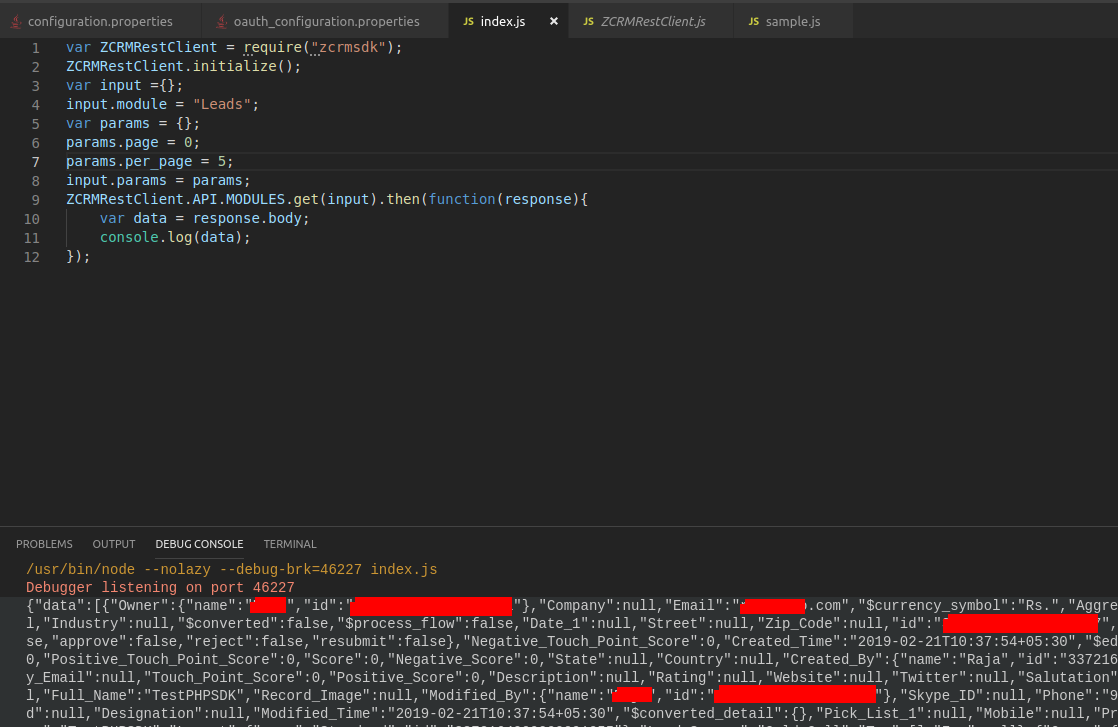Click line number 9 in the gutter
This screenshot has width=1118, height=727.
click(36, 200)
